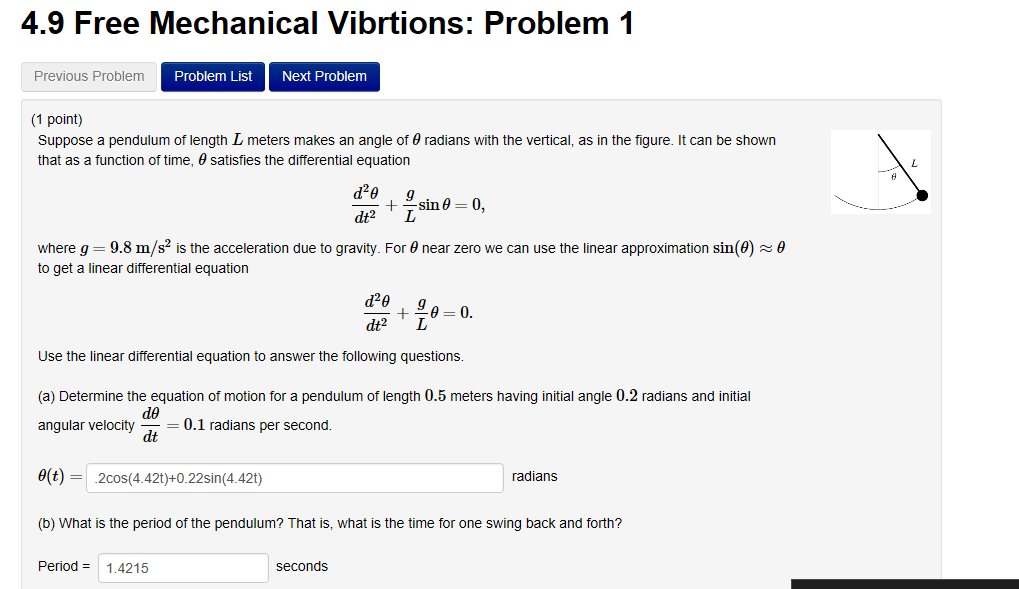
Task: Open the Next Problem page
Action: tap(324, 76)
